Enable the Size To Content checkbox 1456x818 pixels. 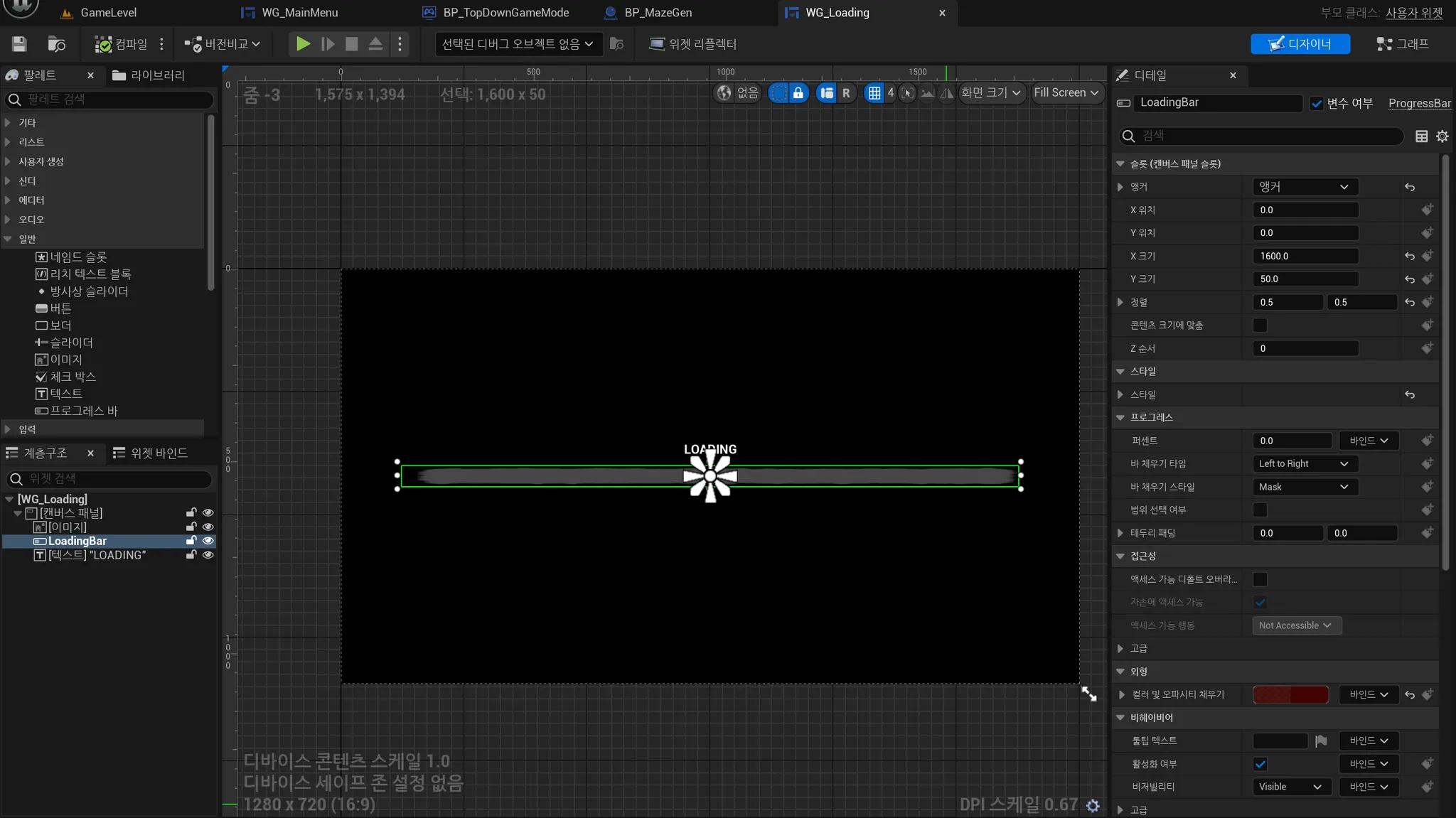coord(1260,325)
